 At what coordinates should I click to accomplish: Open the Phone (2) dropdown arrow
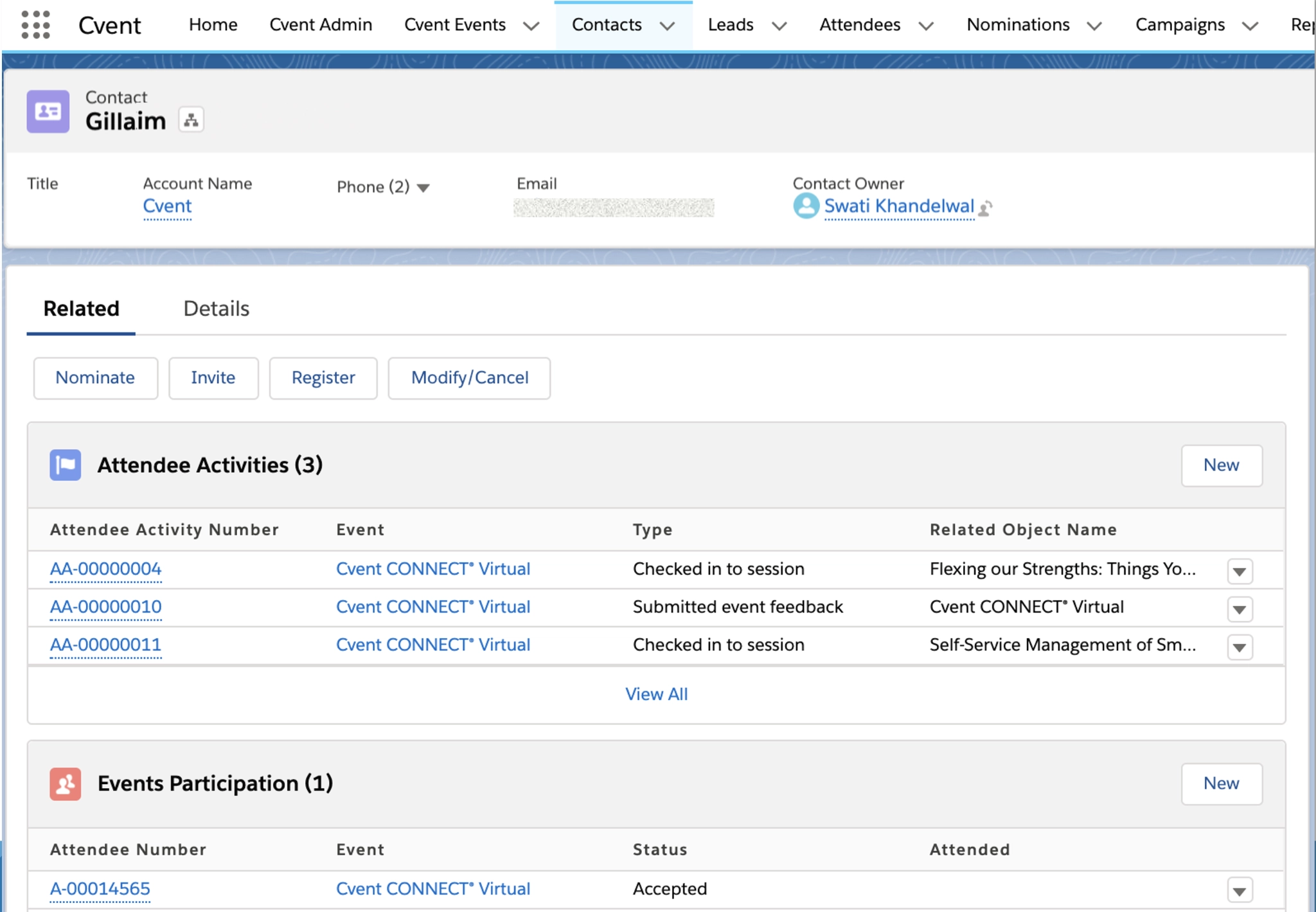coord(423,188)
